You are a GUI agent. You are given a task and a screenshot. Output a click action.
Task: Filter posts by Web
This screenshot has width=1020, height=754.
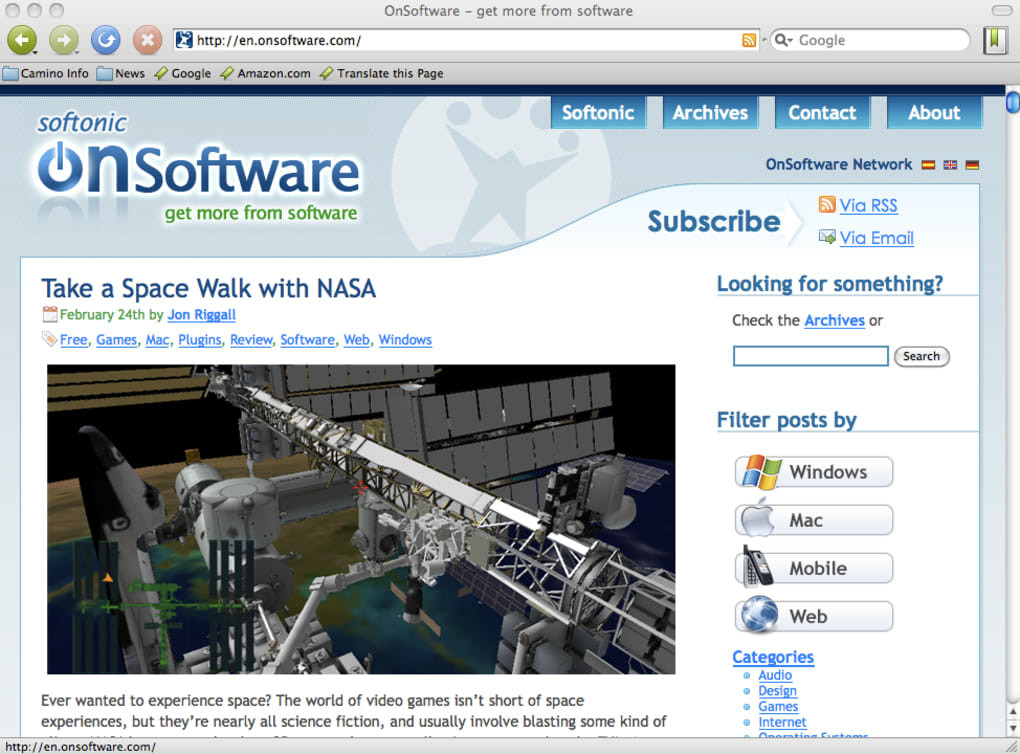click(814, 616)
